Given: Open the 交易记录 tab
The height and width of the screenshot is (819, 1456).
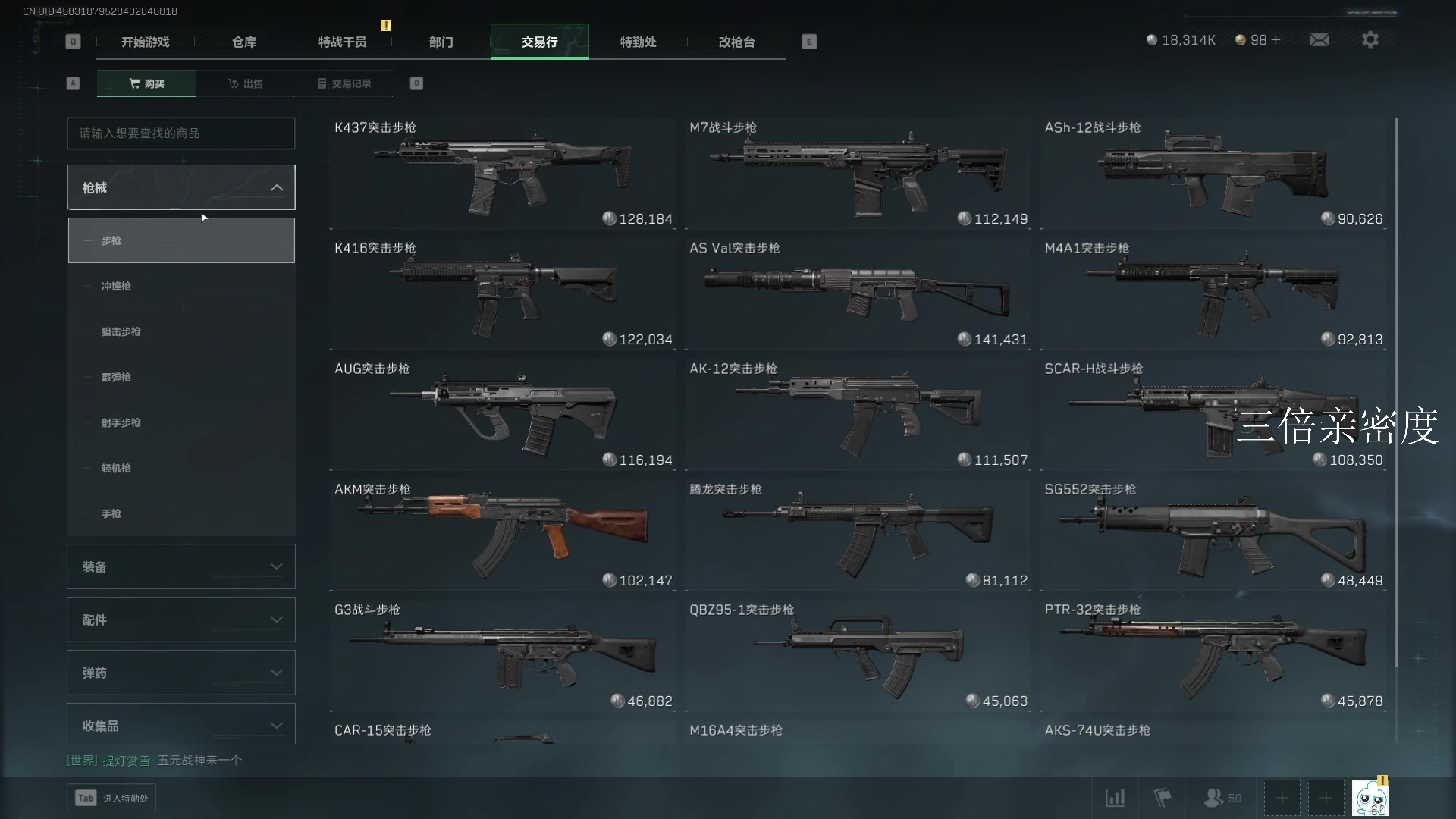Looking at the screenshot, I should (344, 83).
